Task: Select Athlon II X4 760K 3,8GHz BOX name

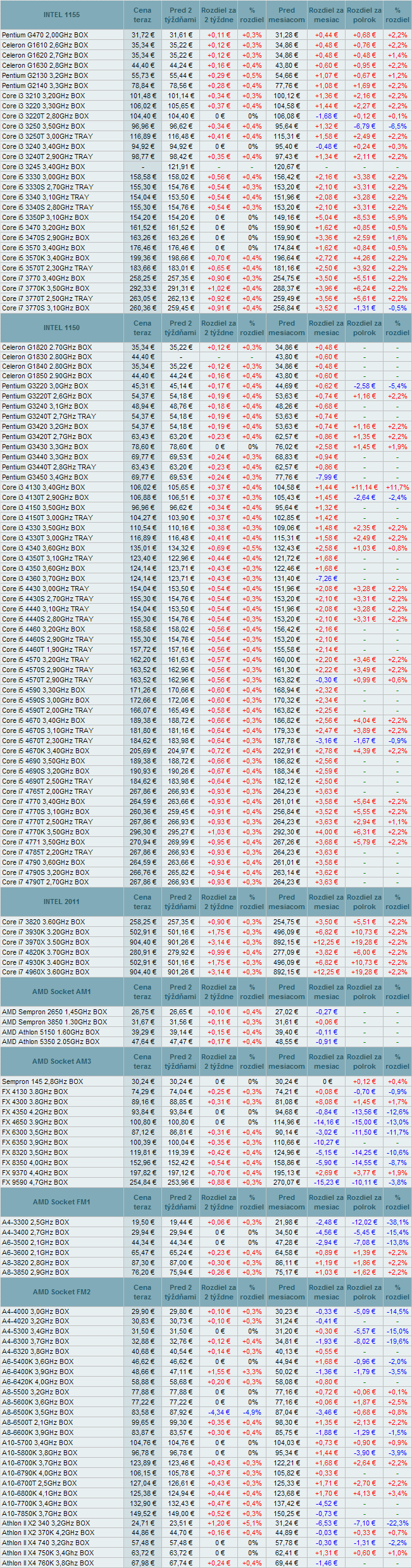Action: [x=47, y=1563]
